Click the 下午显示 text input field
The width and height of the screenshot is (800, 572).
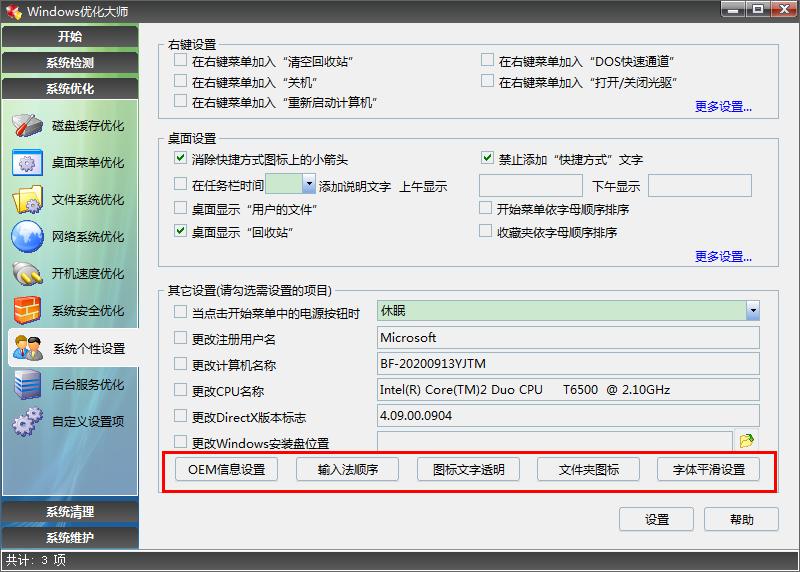coord(700,185)
